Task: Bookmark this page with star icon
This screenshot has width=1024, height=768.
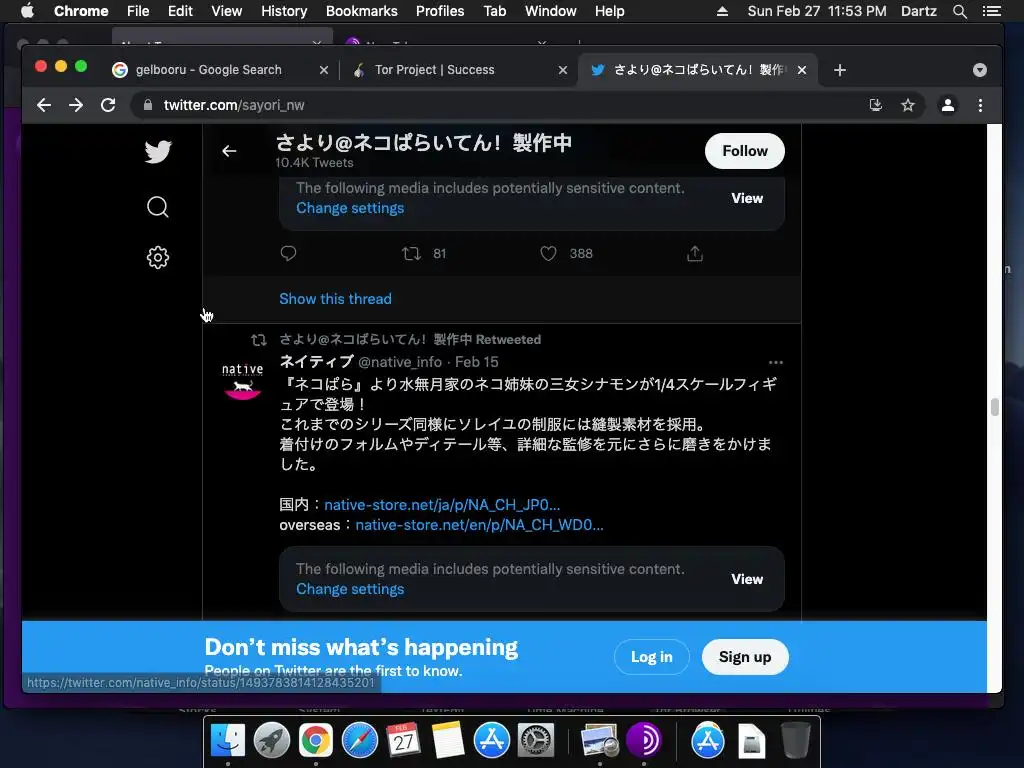Action: [x=908, y=105]
